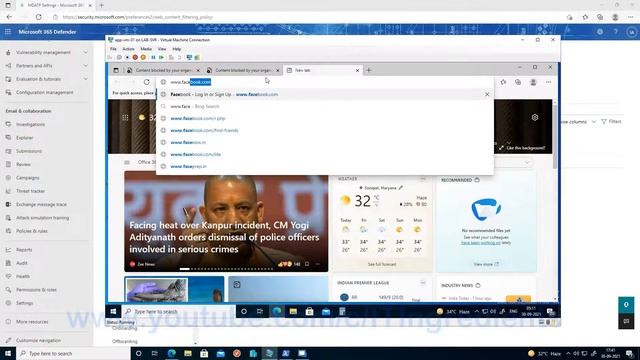This screenshot has height=360, width=640.
Task: Click the Pause VM toolbar icon
Action: point(153,58)
